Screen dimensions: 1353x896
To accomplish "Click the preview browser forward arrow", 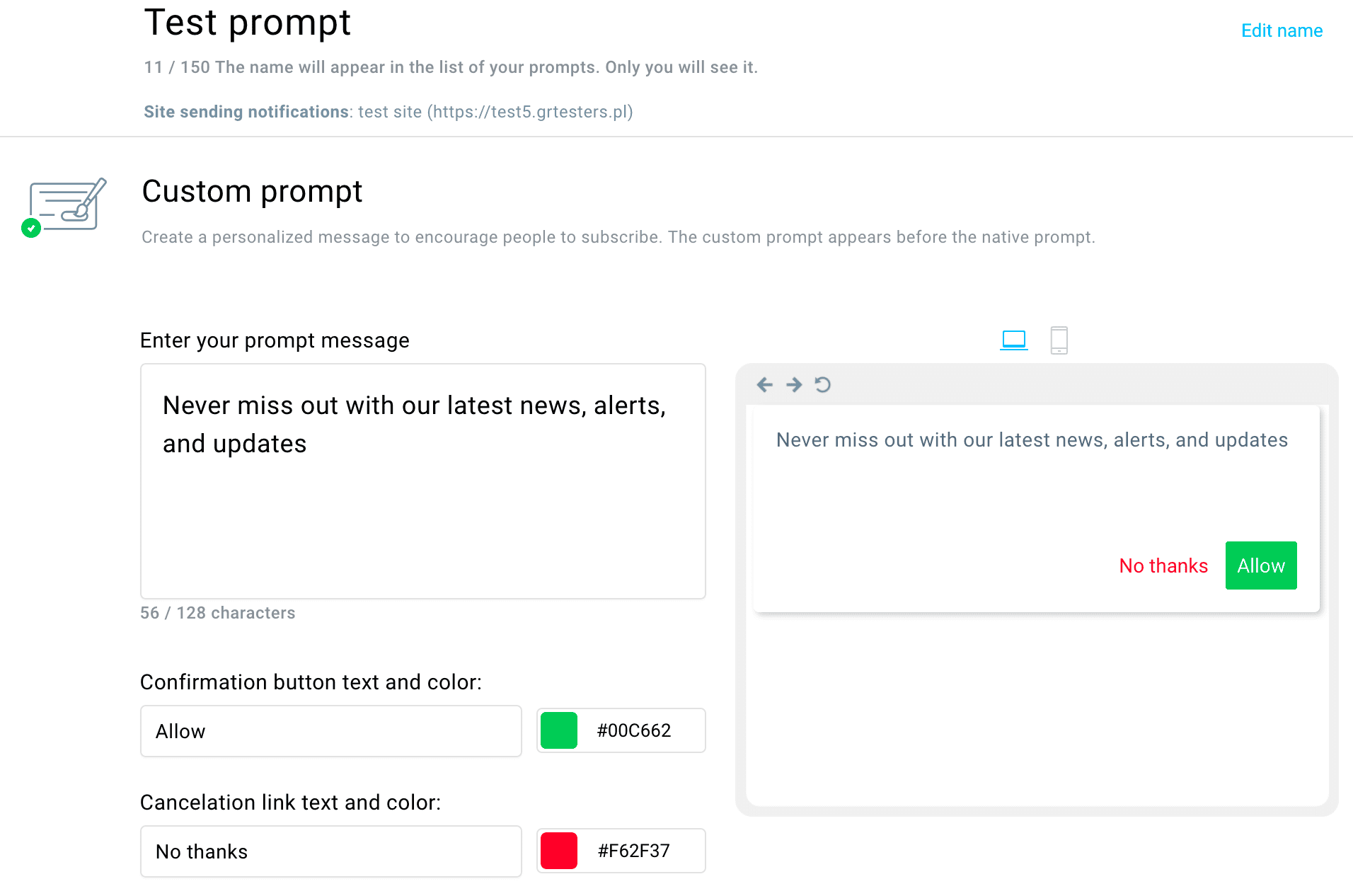I will [x=794, y=384].
